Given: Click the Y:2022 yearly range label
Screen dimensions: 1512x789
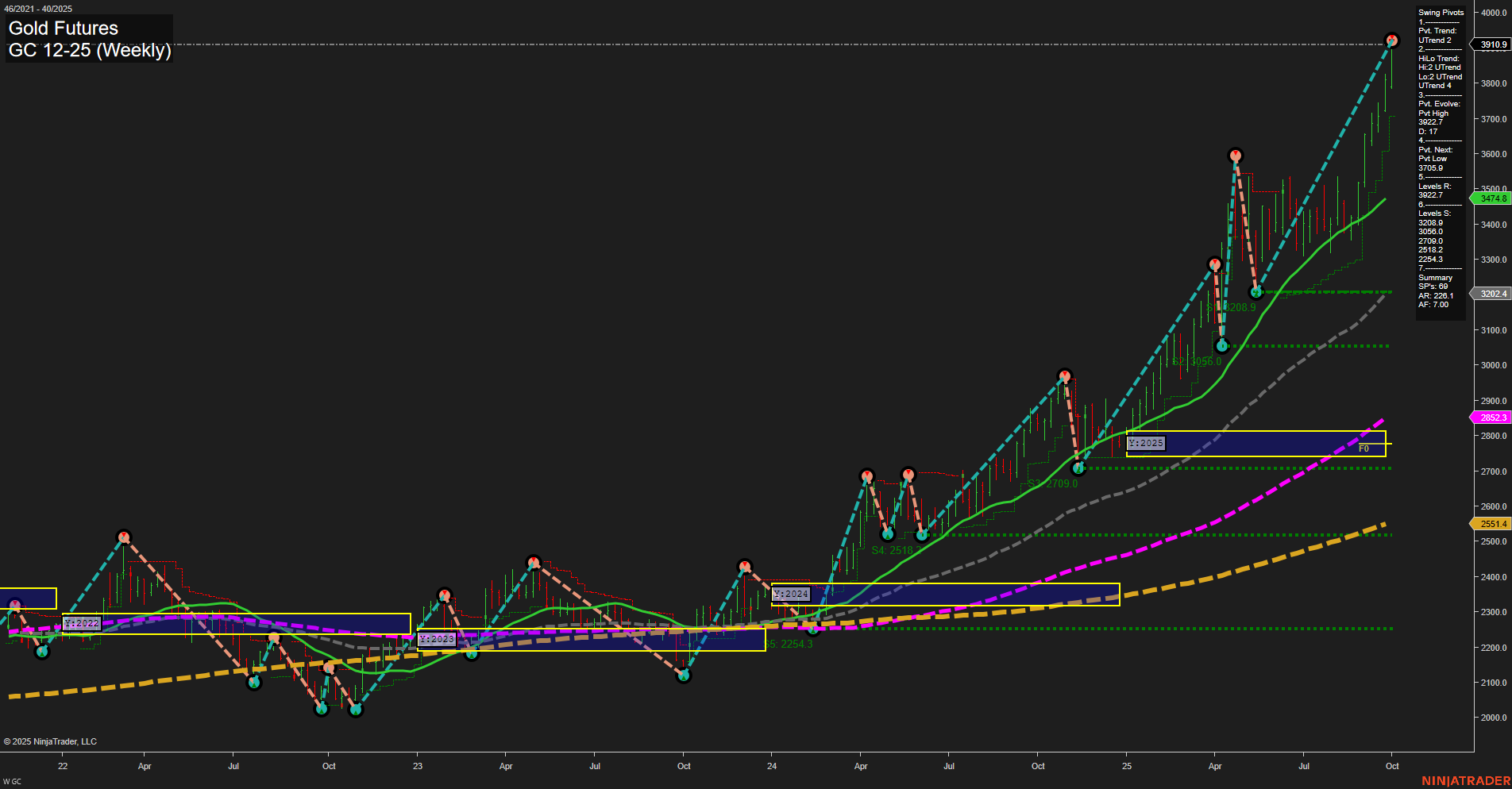Looking at the screenshot, I should click(x=80, y=623).
